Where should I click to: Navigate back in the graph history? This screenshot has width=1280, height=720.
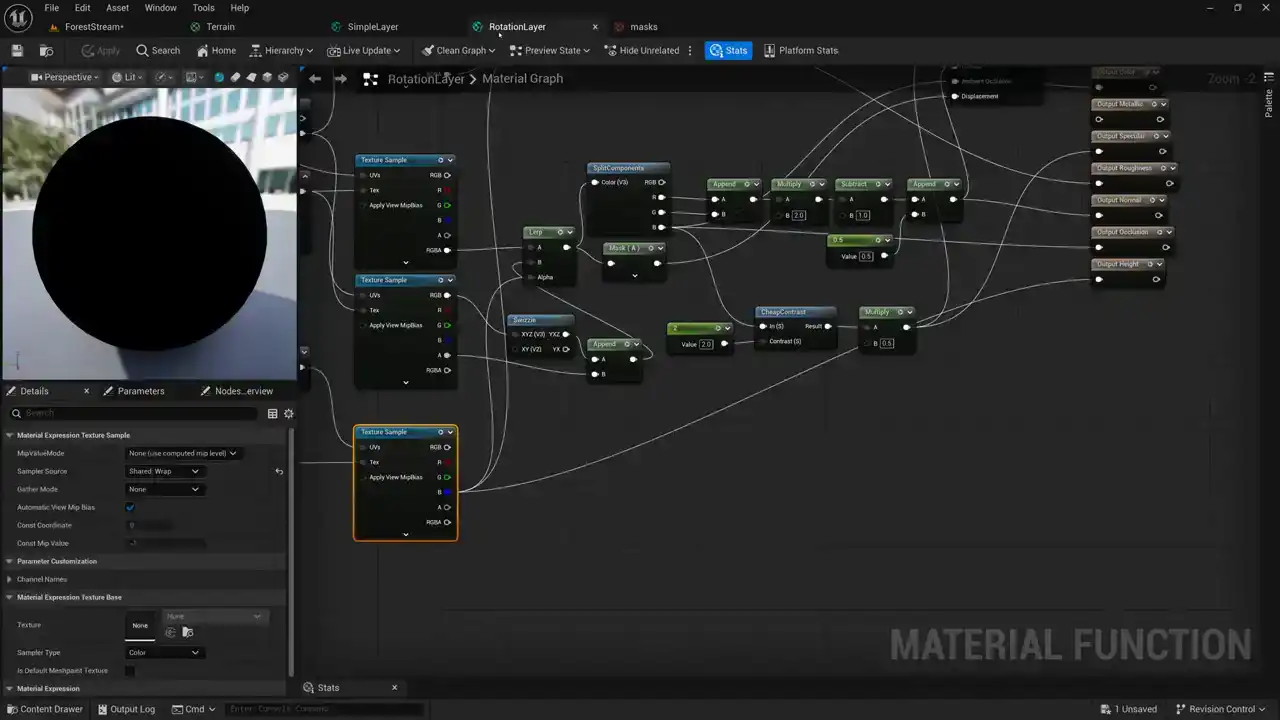click(315, 79)
